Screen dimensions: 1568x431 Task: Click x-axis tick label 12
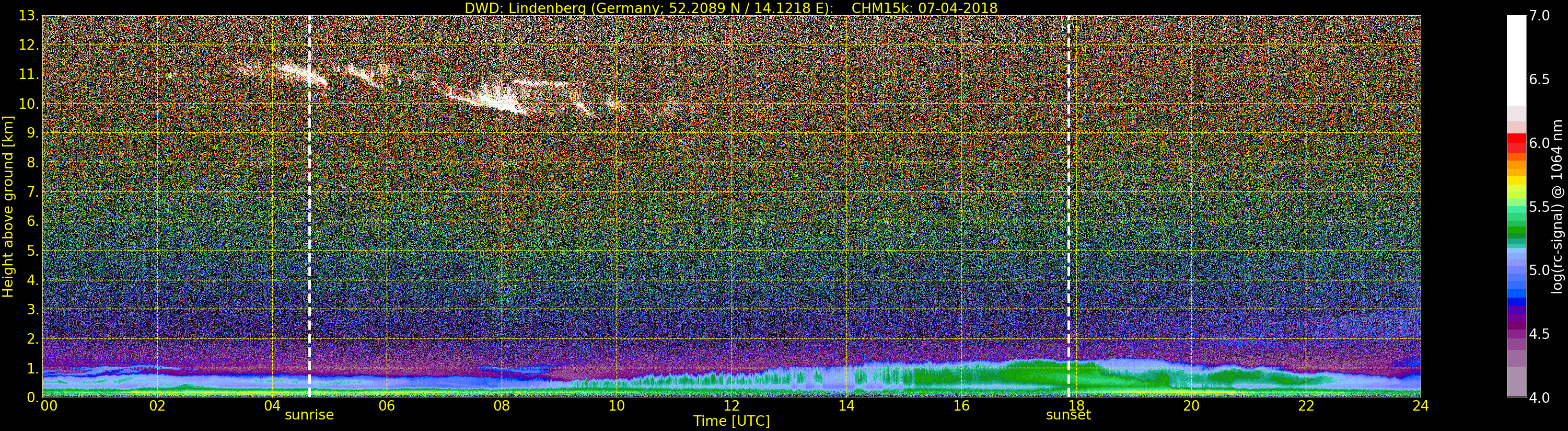pos(731,406)
